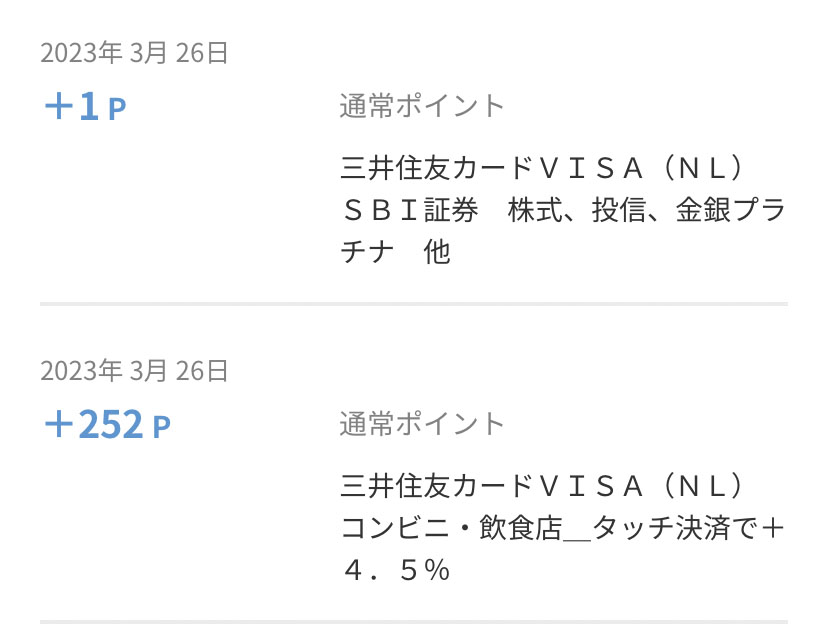Click the チナ 他 trailing text line
The image size is (828, 630).
[x=396, y=252]
